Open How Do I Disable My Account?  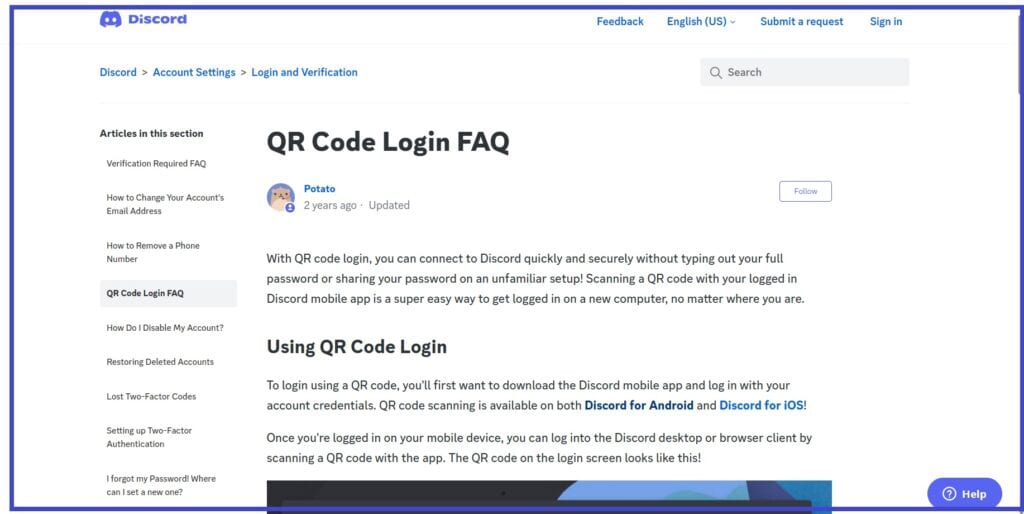coord(165,328)
